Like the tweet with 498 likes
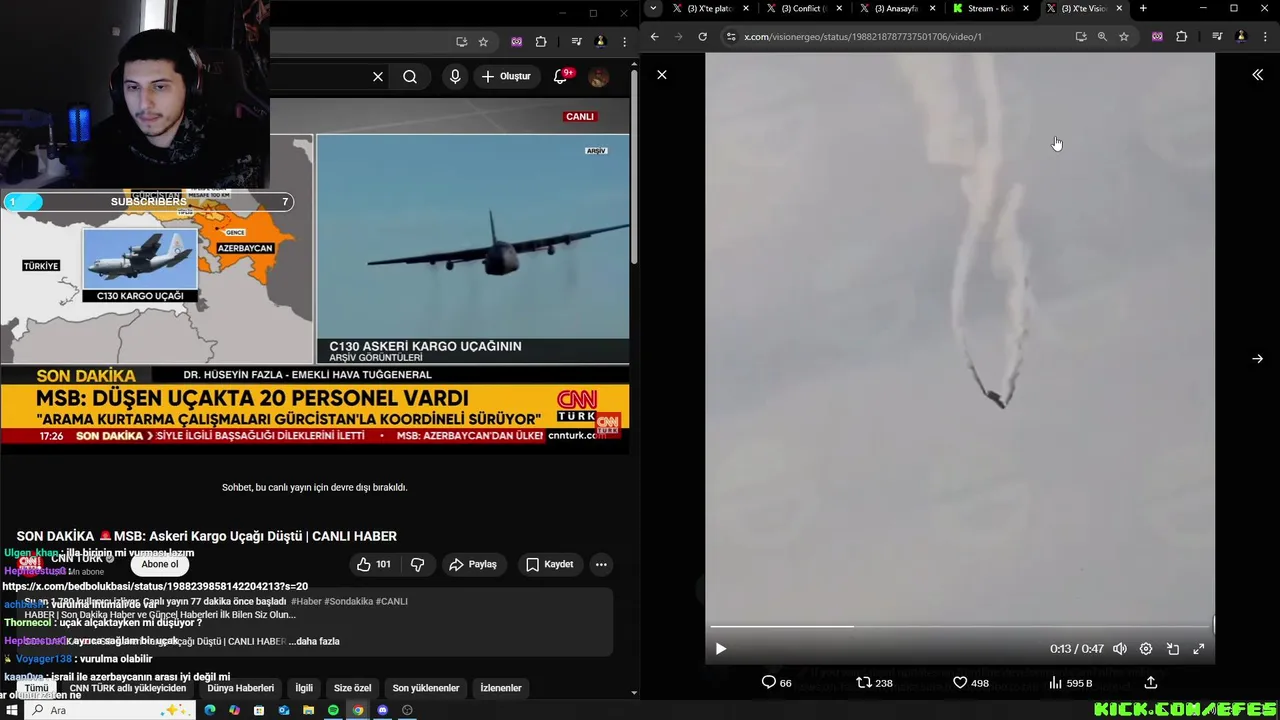Viewport: 1280px width, 720px height. click(x=971, y=683)
